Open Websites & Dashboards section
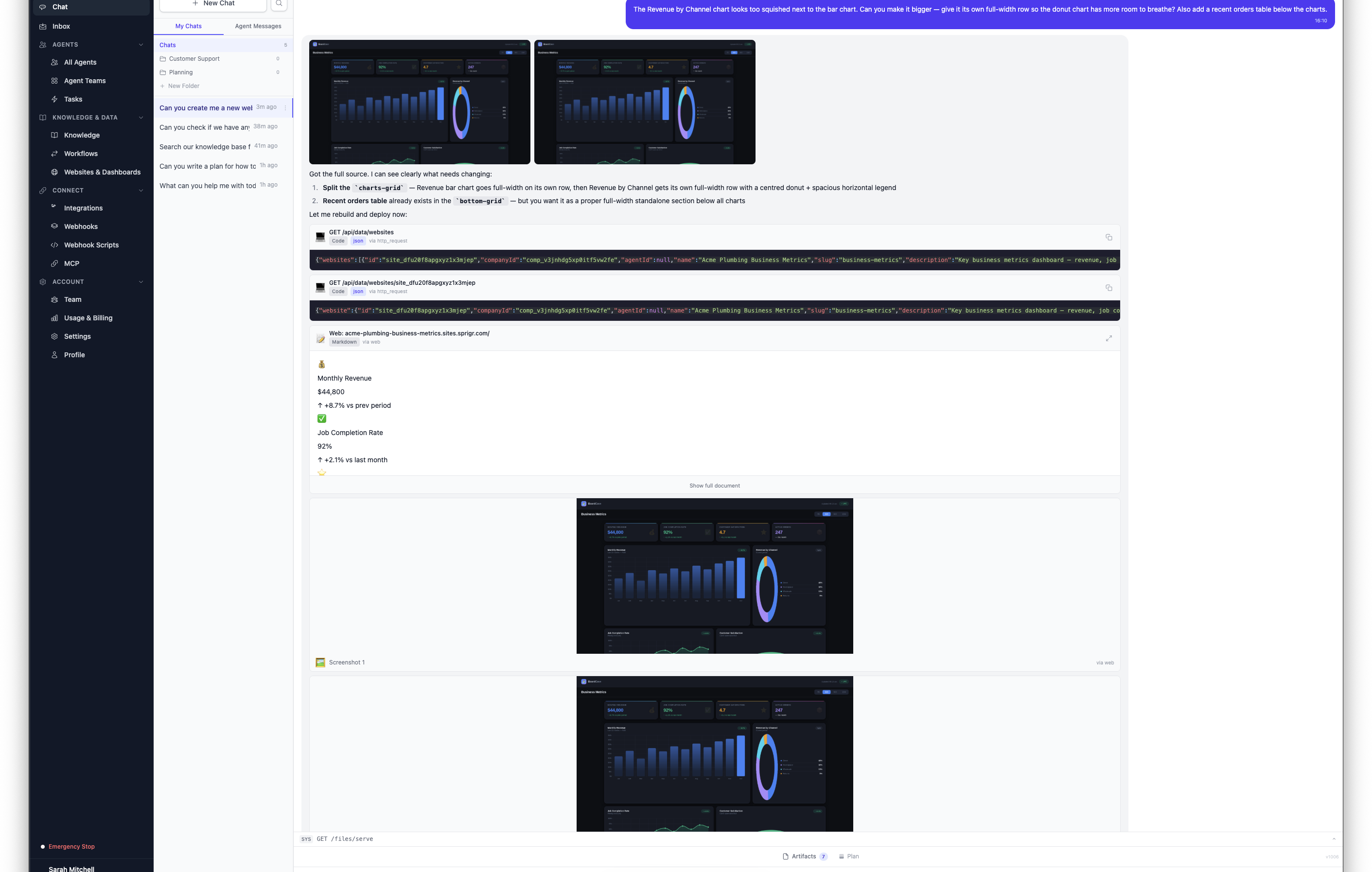 tap(103, 172)
